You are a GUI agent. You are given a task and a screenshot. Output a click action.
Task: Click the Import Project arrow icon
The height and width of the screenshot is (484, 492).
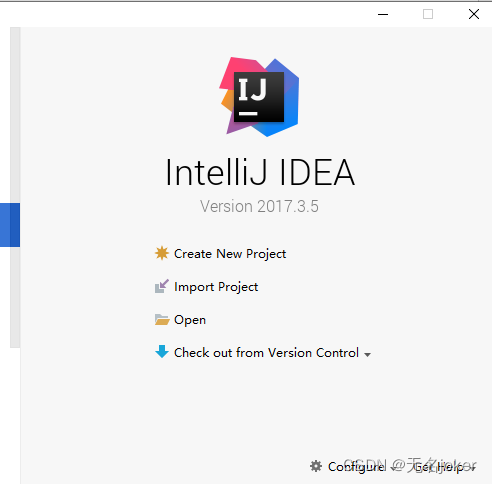[162, 286]
